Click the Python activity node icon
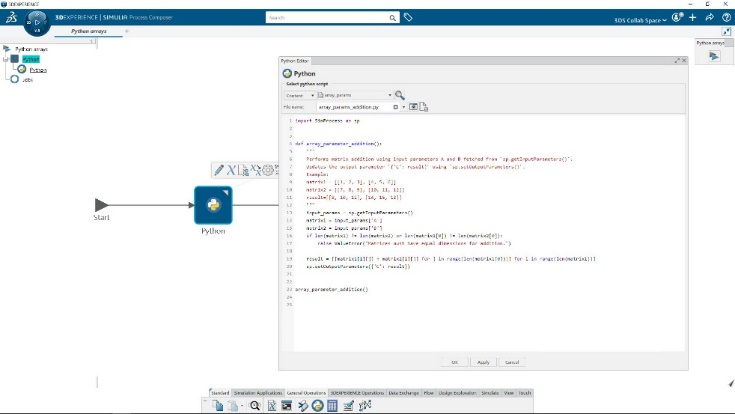Image resolution: width=735 pixels, height=414 pixels. pos(213,205)
